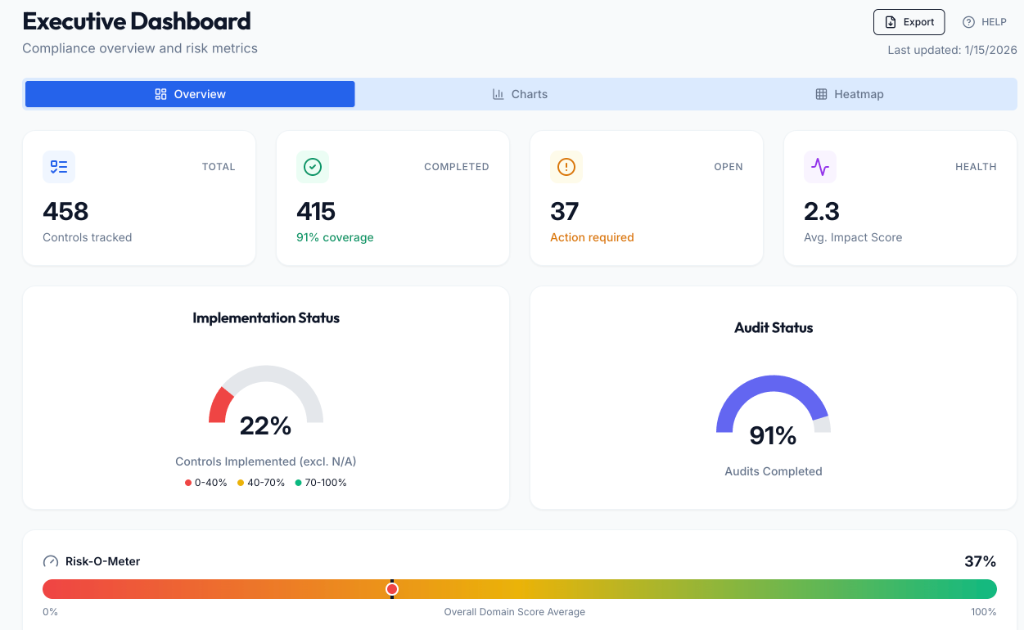Image resolution: width=1024 pixels, height=630 pixels.
Task: Click the red 0-40% legend dot
Action: [x=188, y=483]
